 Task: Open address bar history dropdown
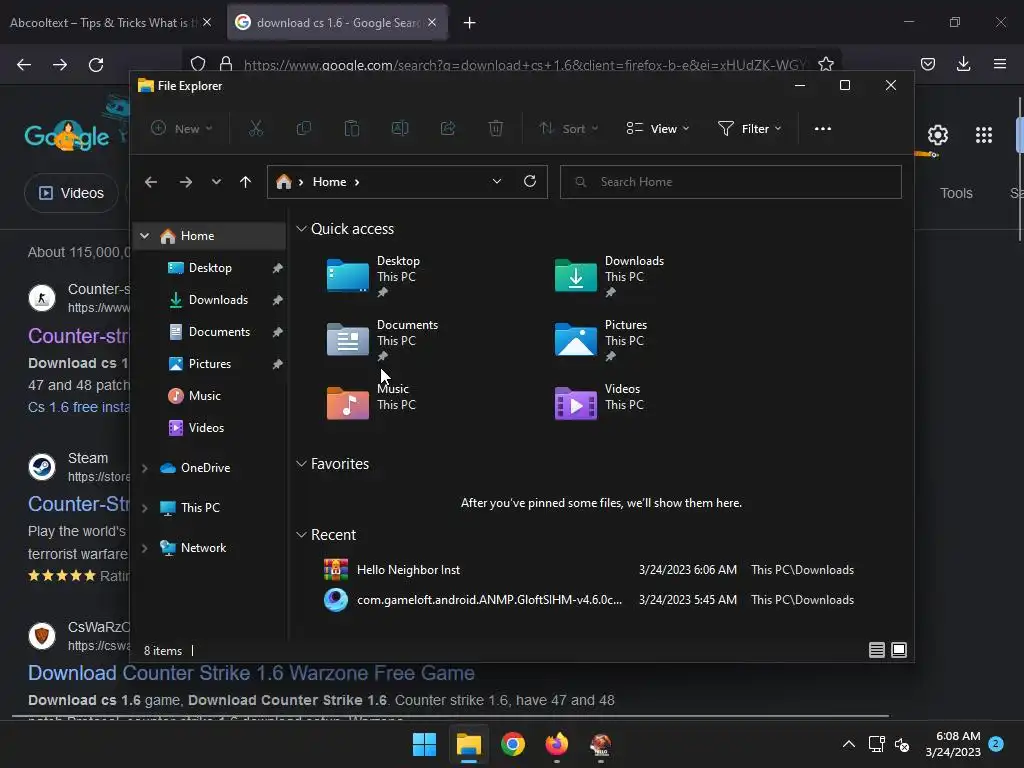(497, 182)
